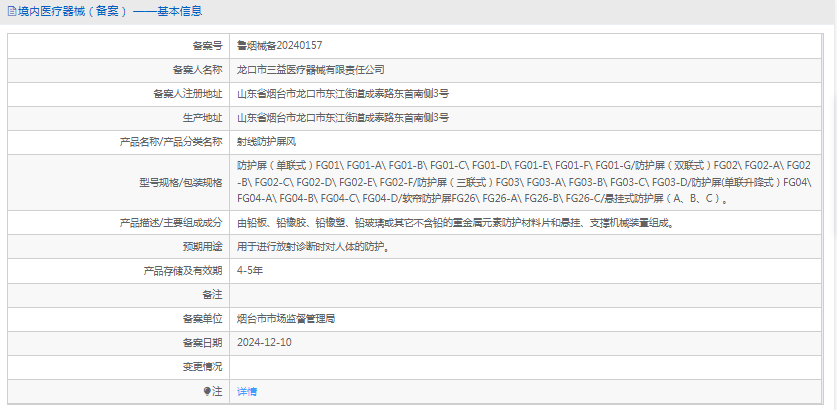Click the bullet icon beside 注 label
The height and width of the screenshot is (410, 837).
tap(207, 392)
